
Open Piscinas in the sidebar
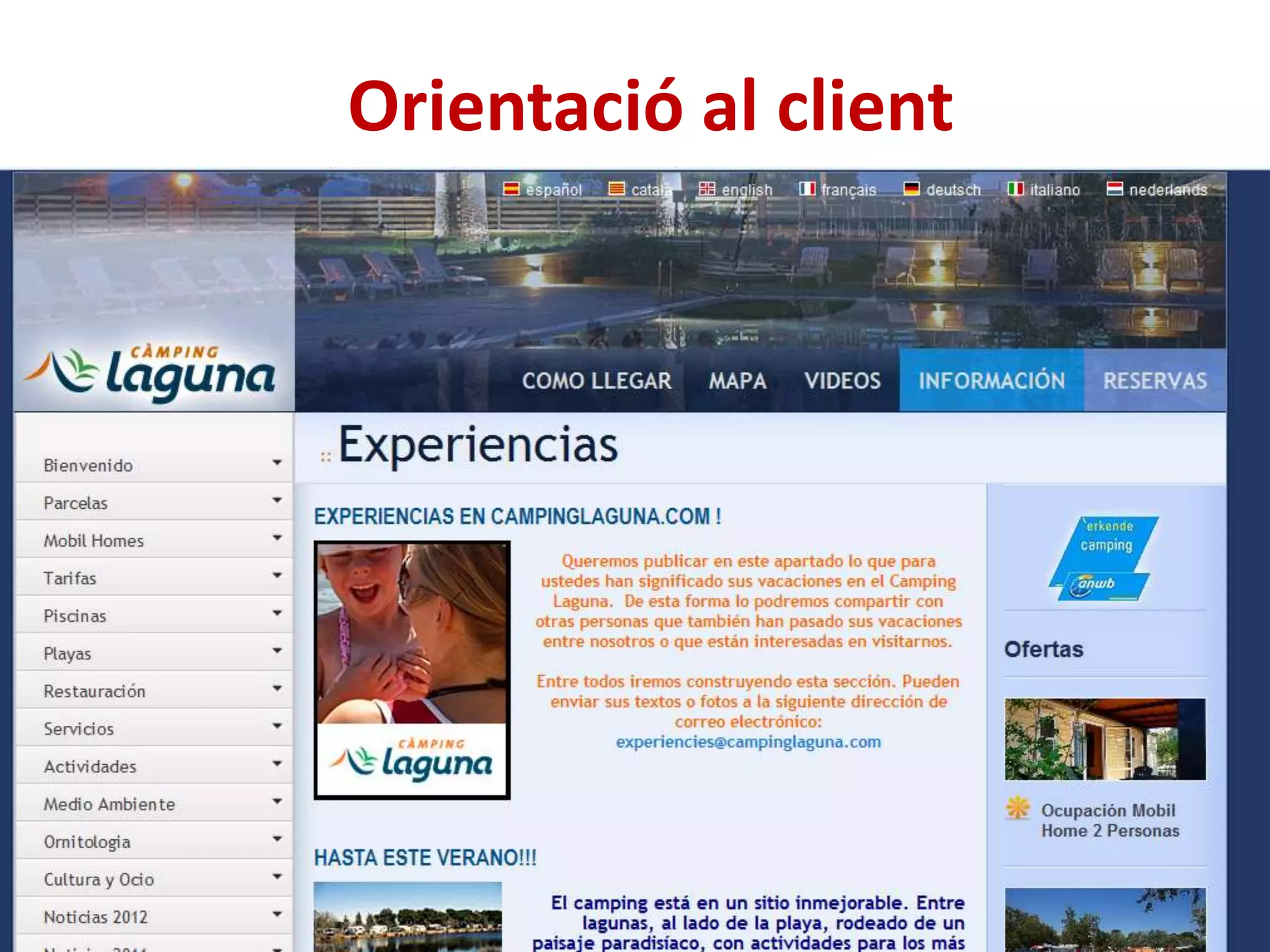point(75,616)
